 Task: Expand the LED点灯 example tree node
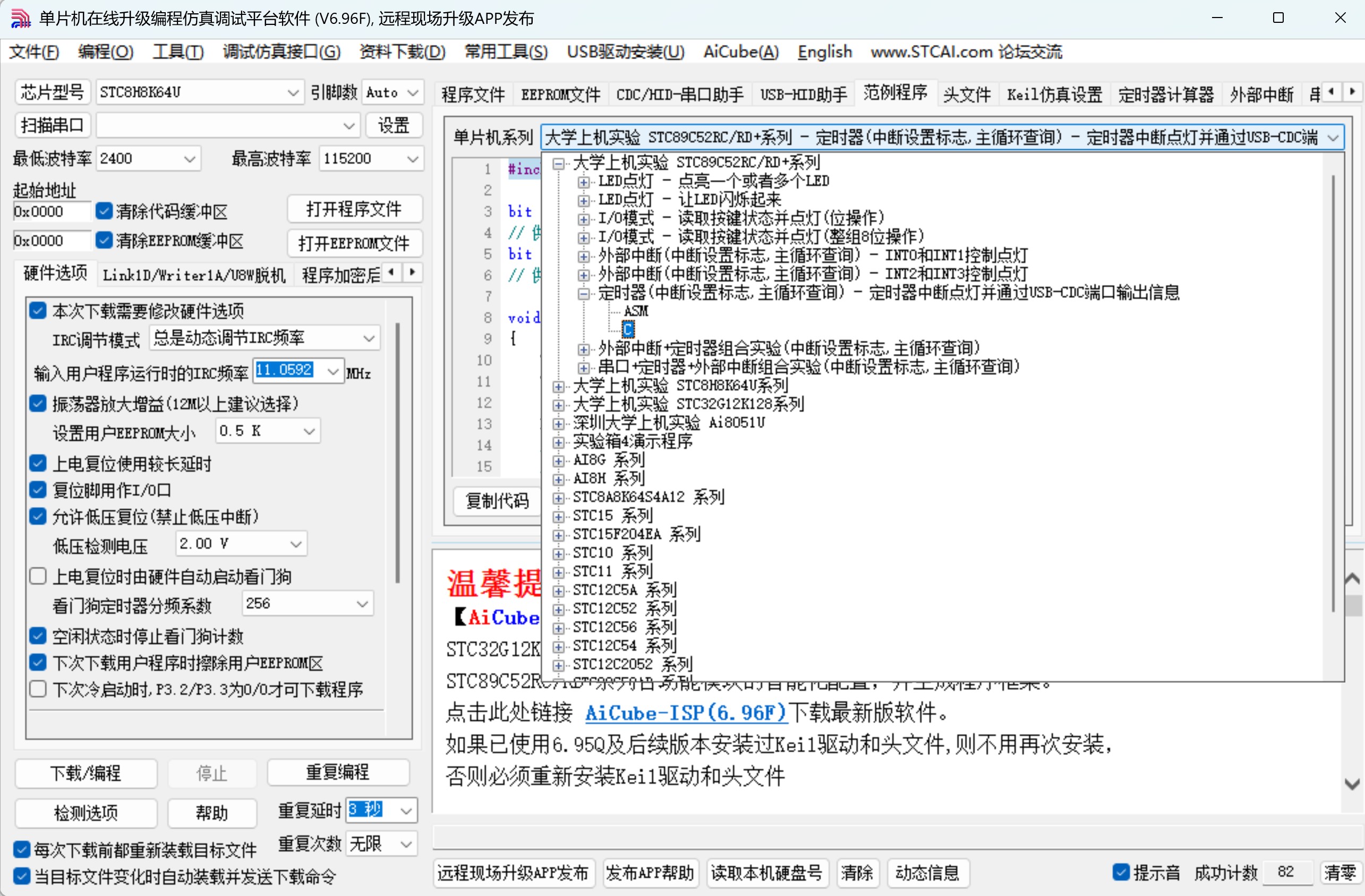point(583,181)
